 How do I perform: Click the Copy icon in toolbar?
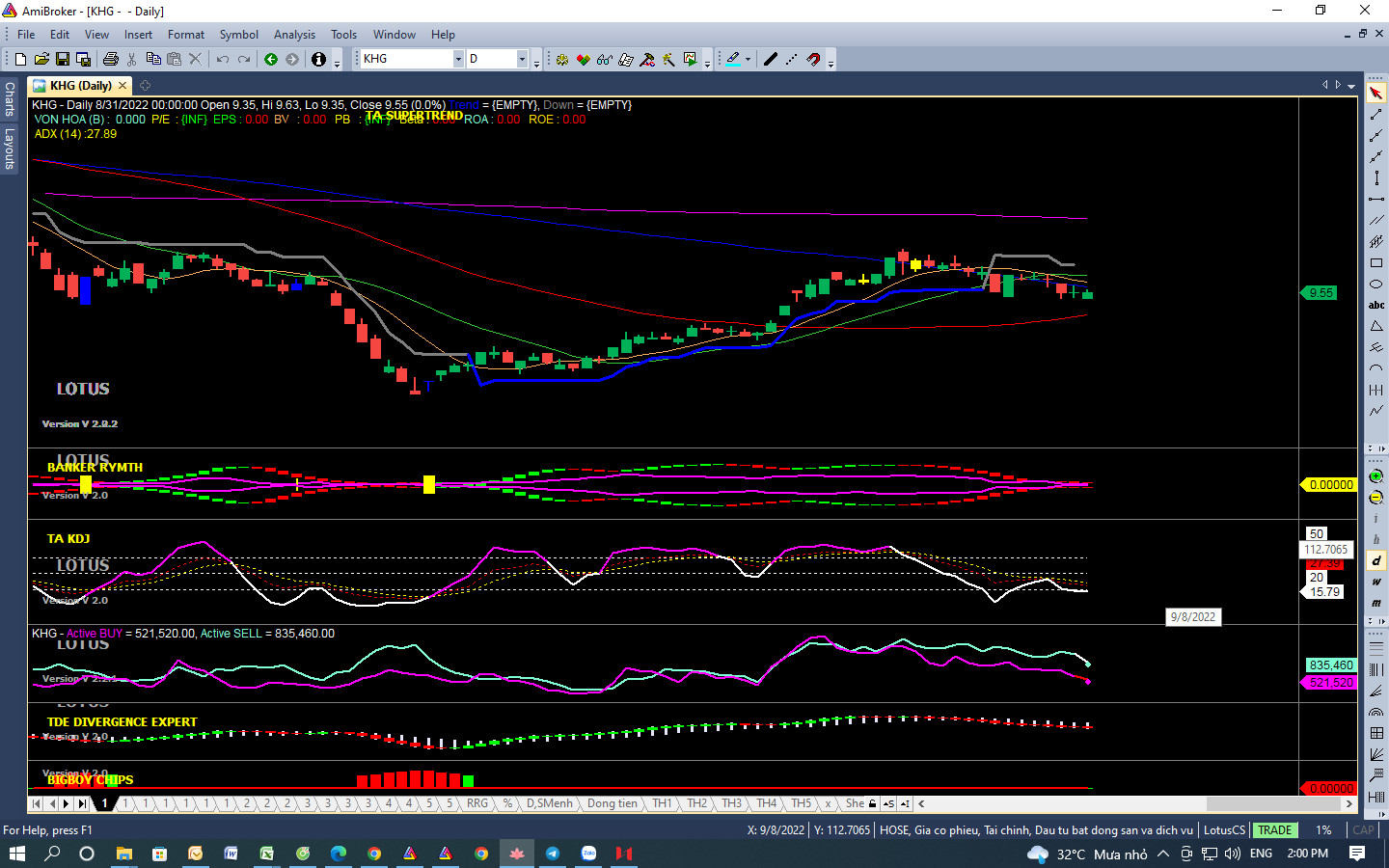click(153, 59)
